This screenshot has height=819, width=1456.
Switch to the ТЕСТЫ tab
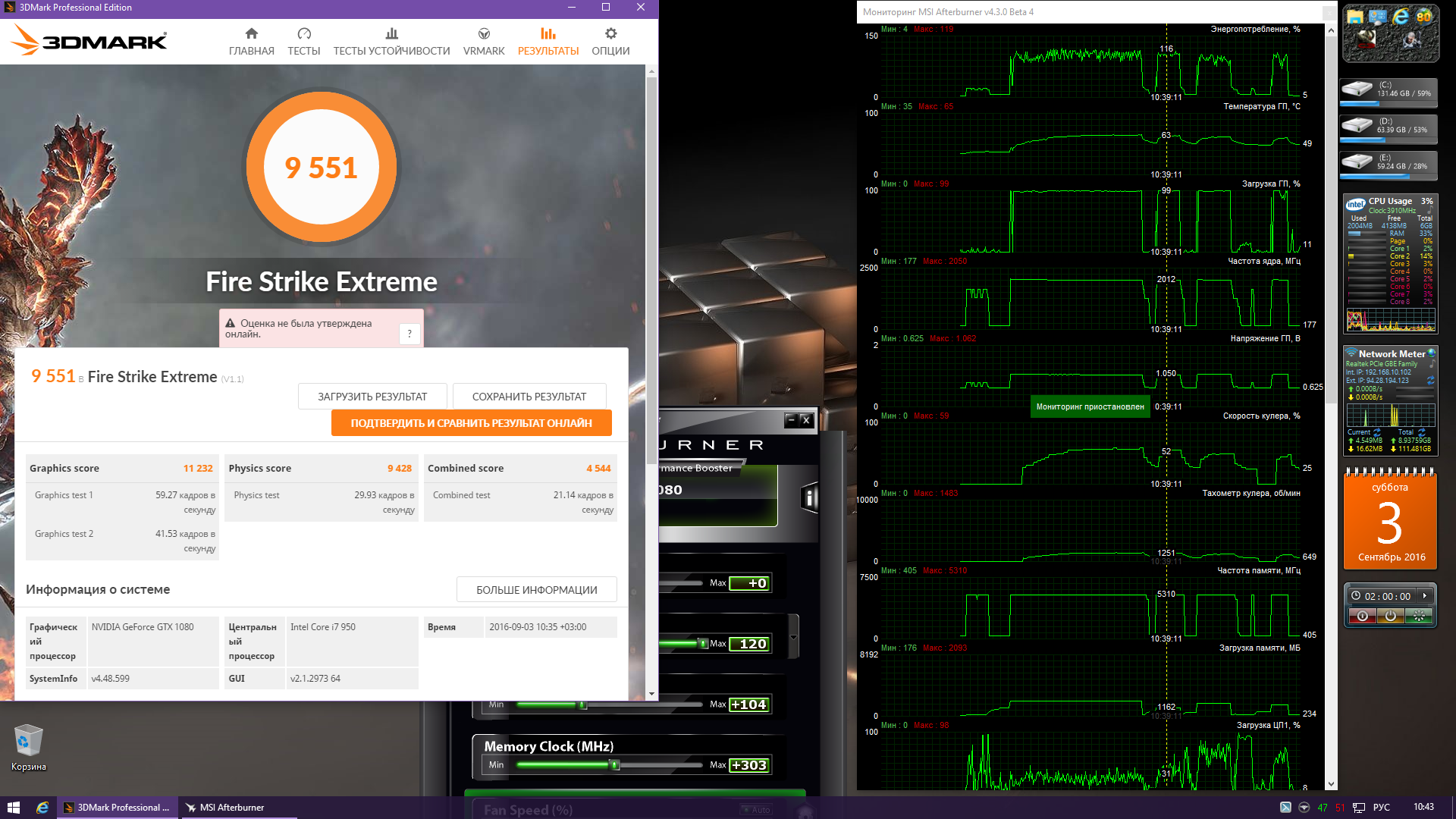coord(303,42)
